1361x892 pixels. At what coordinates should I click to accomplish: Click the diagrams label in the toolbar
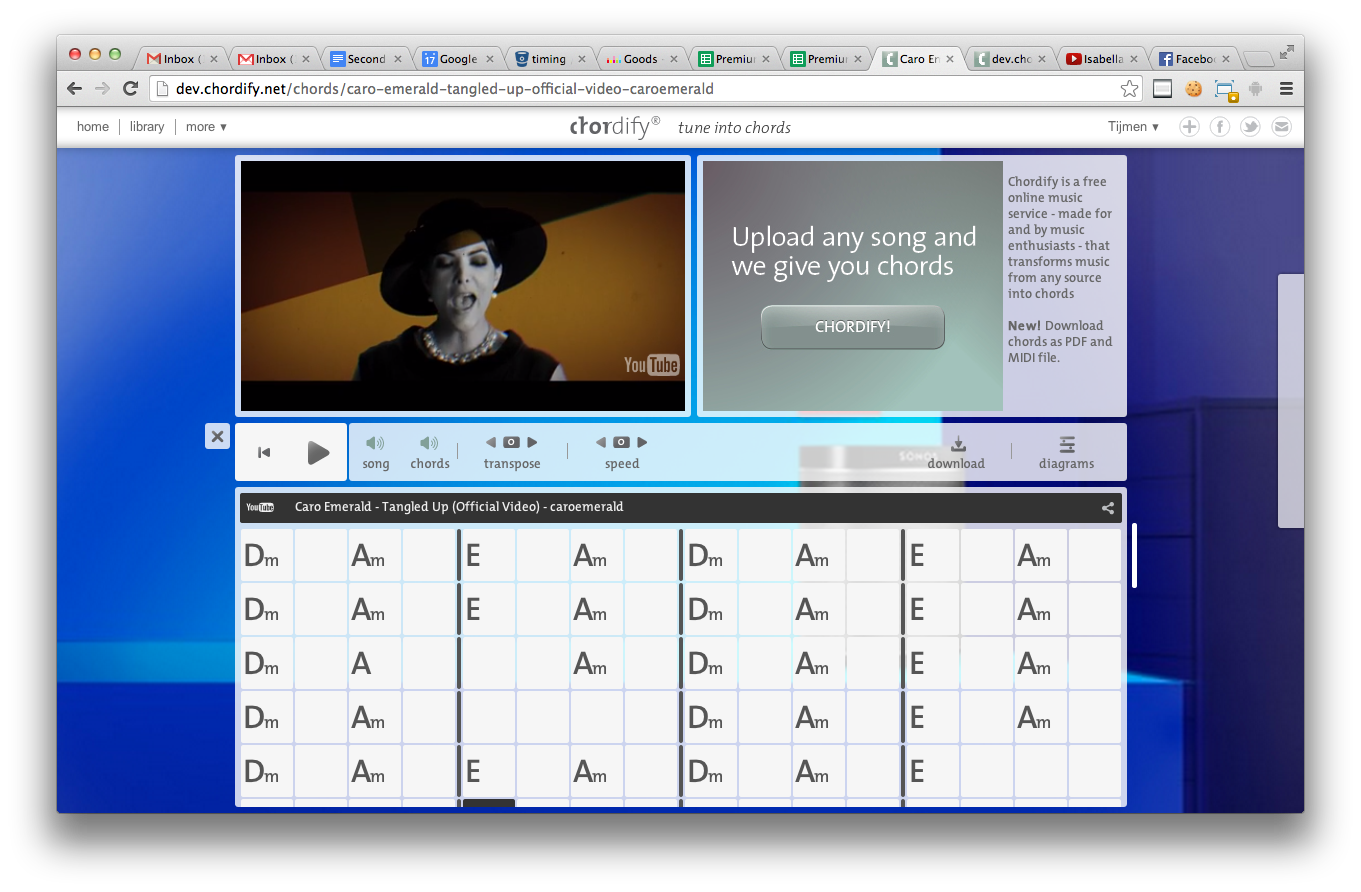pos(1066,464)
